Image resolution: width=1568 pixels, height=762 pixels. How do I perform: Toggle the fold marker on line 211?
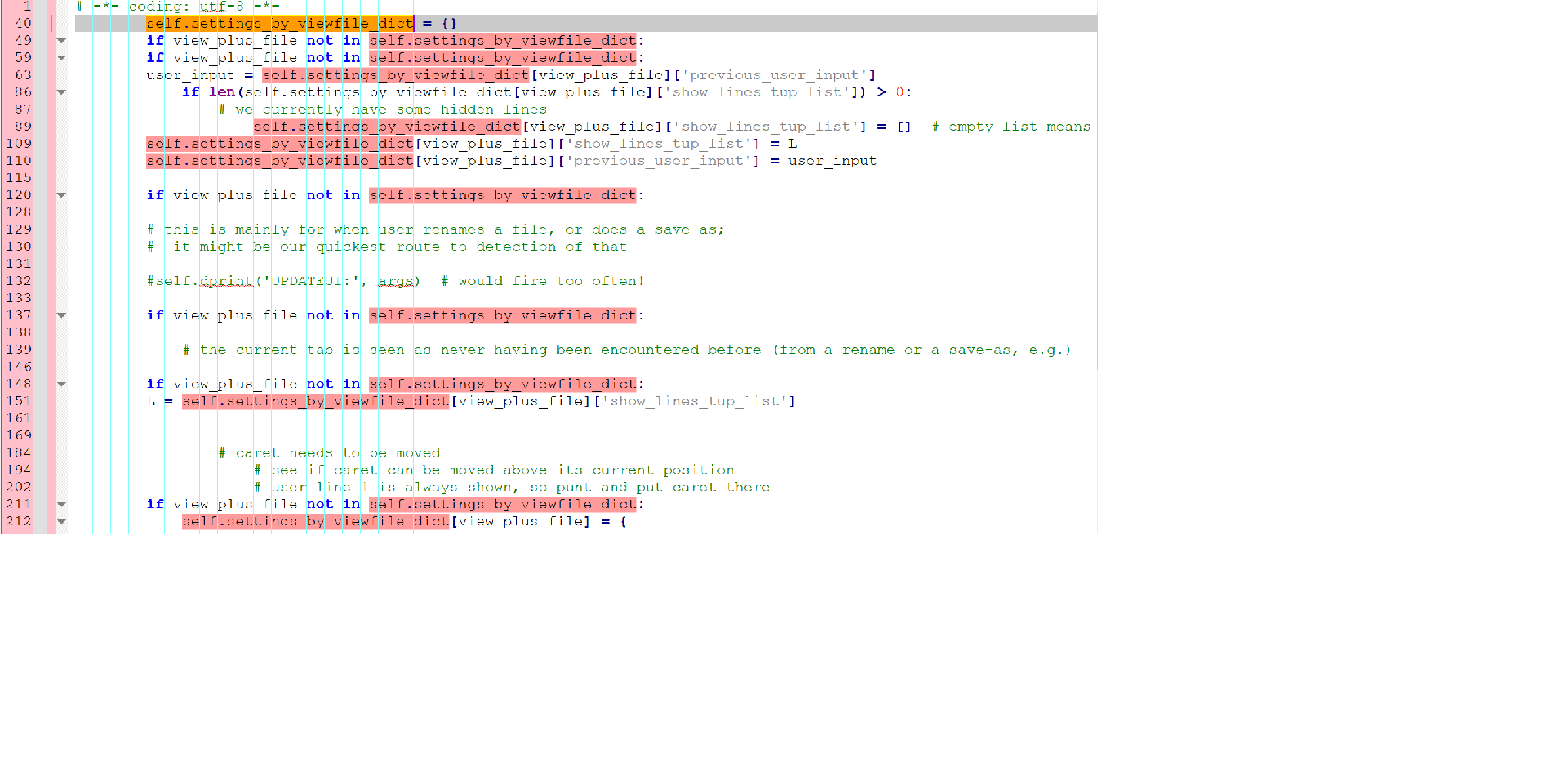pos(61,504)
